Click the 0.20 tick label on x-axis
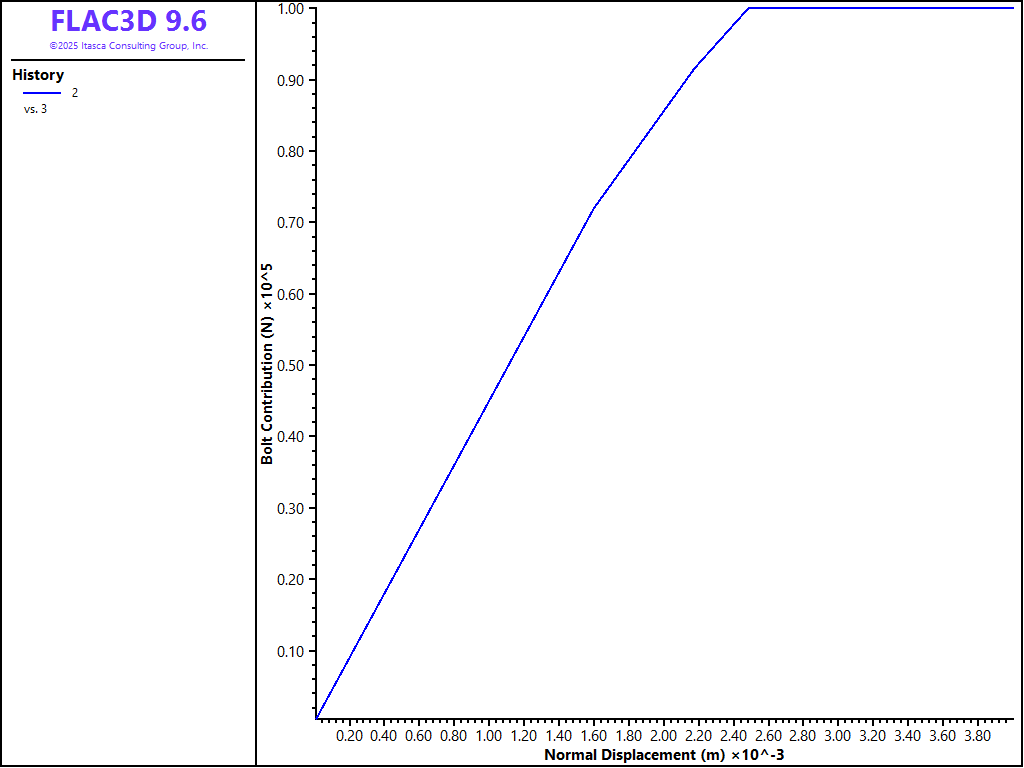The image size is (1024, 768). pyautogui.click(x=349, y=736)
